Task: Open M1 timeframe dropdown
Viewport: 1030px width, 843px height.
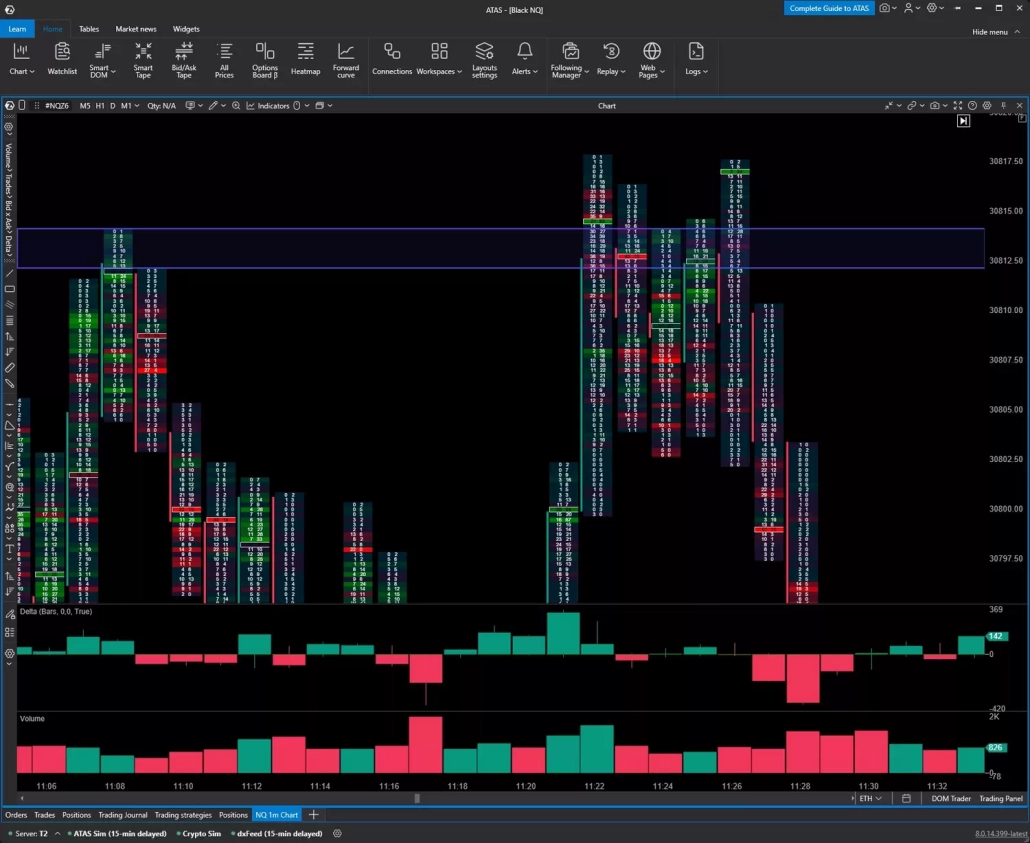Action: [129, 106]
